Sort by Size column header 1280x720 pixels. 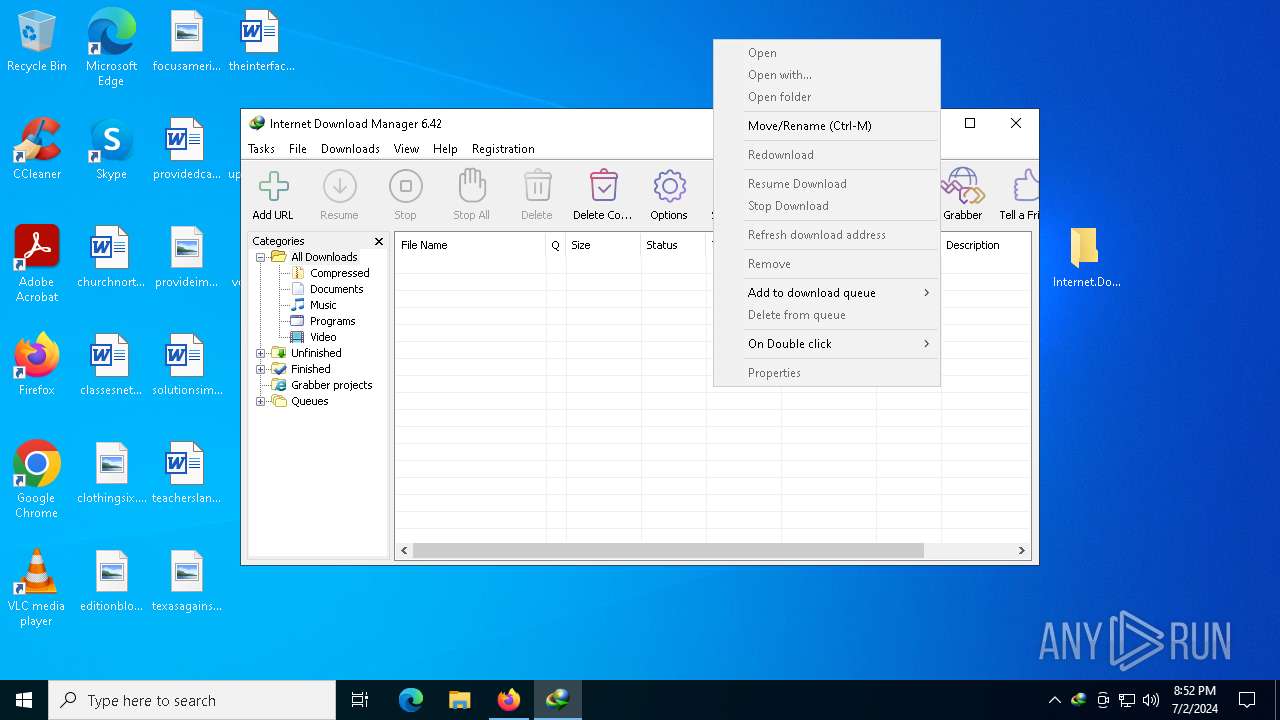click(603, 245)
